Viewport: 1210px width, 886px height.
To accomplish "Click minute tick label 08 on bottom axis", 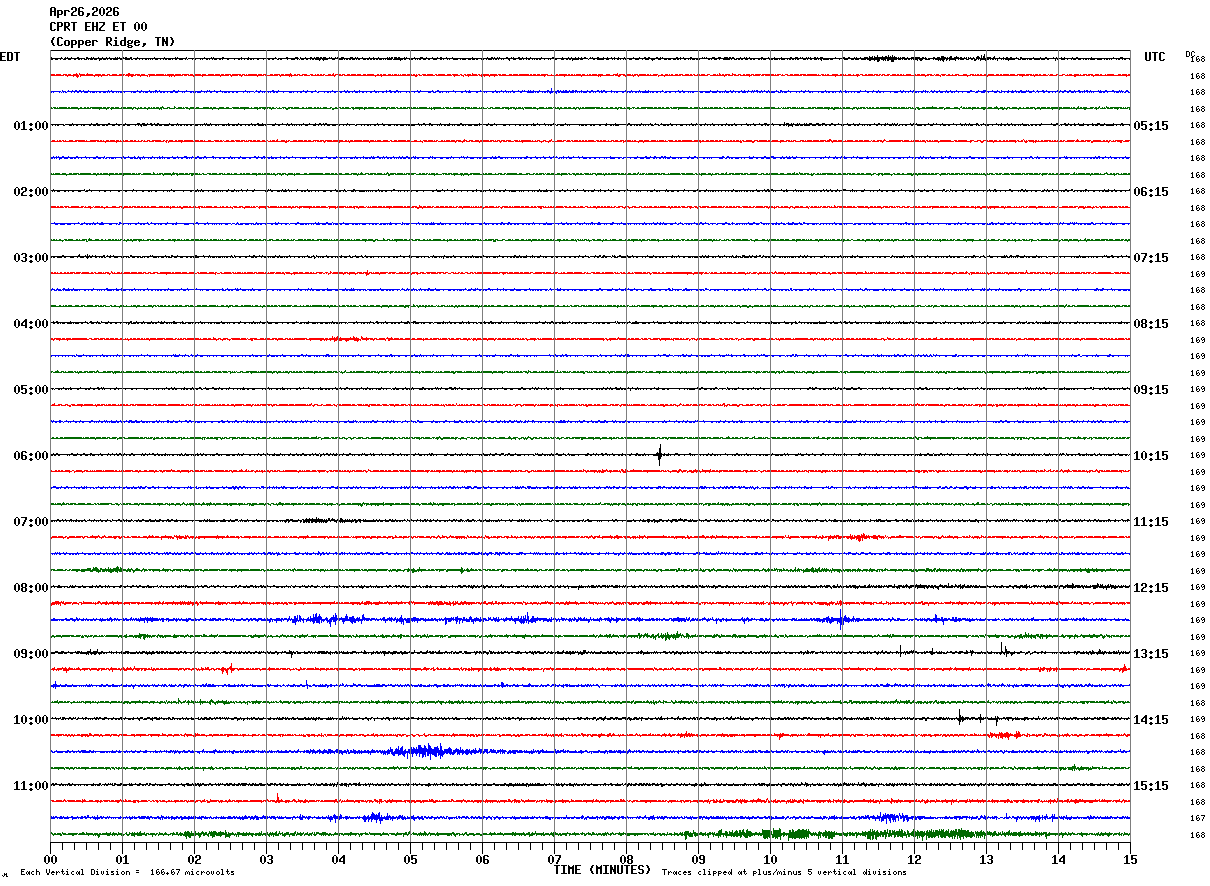I will point(626,859).
